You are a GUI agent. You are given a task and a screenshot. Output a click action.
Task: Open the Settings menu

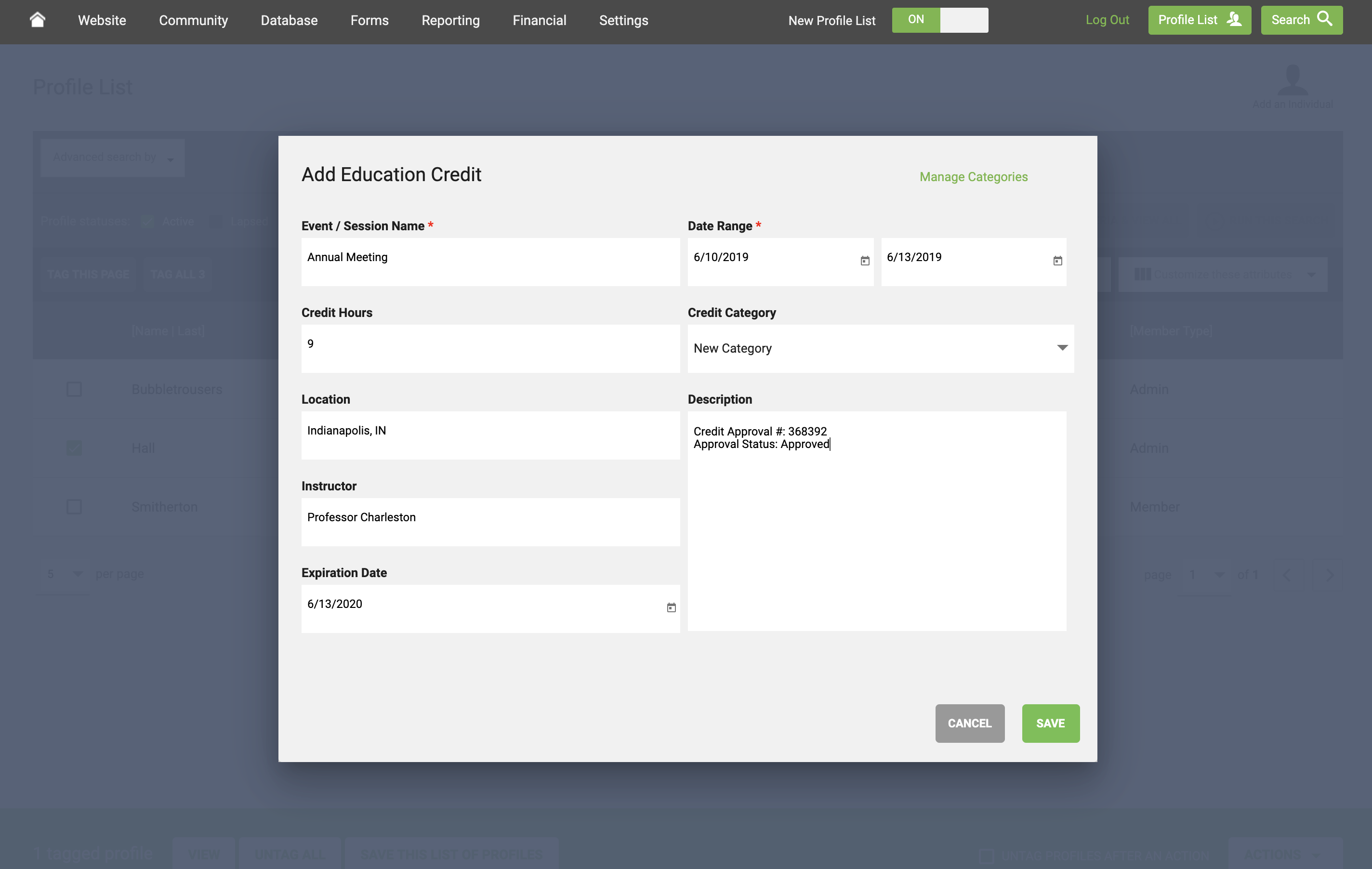coord(623,20)
